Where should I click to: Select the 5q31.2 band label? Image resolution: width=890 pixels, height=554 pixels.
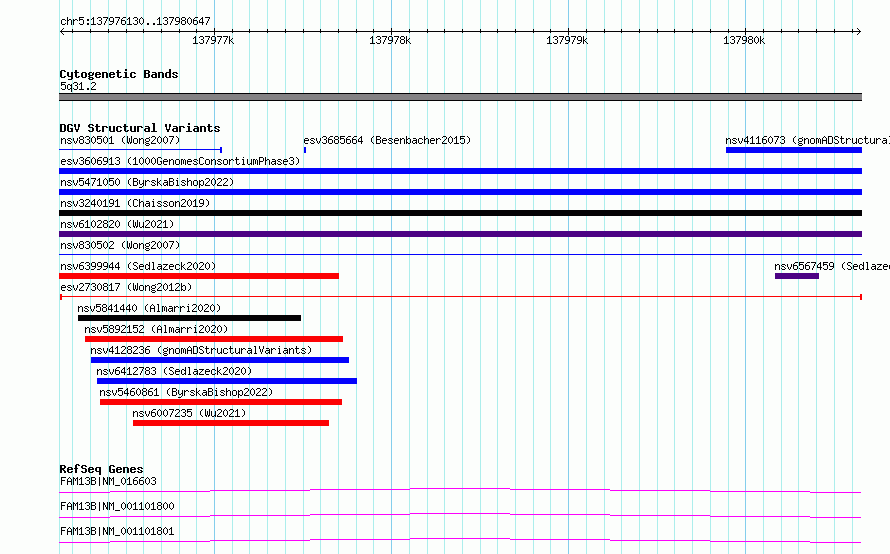78,86
